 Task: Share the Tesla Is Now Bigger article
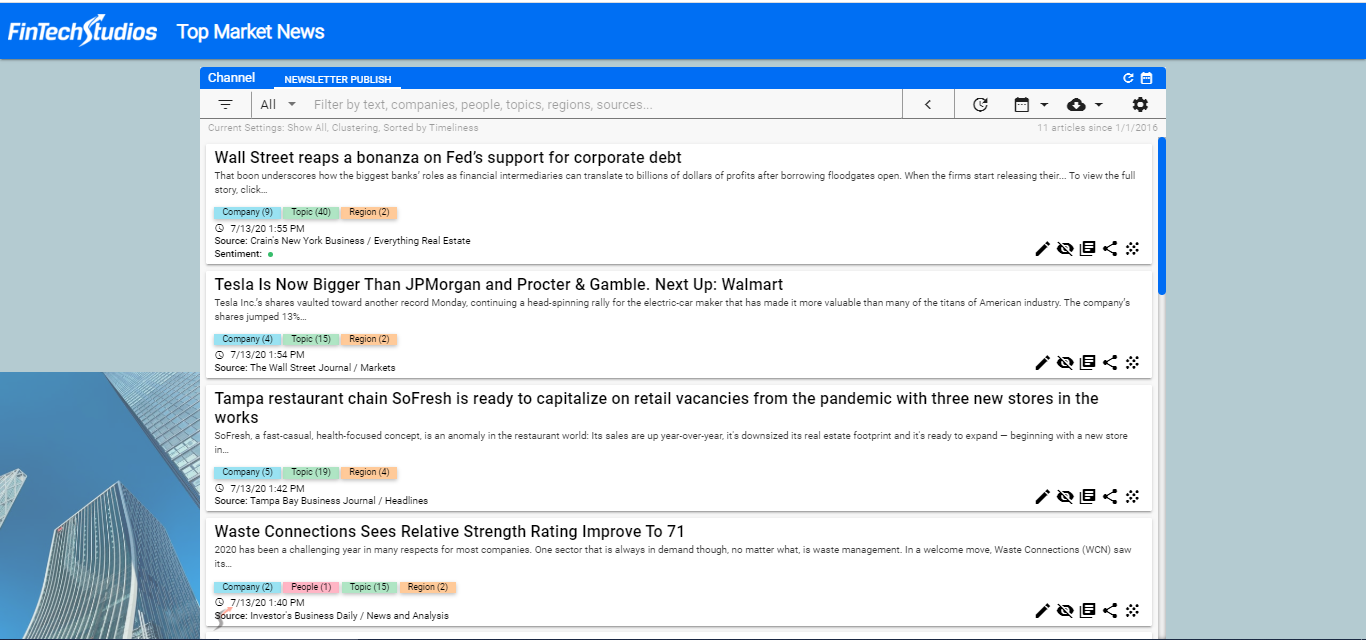(1110, 363)
